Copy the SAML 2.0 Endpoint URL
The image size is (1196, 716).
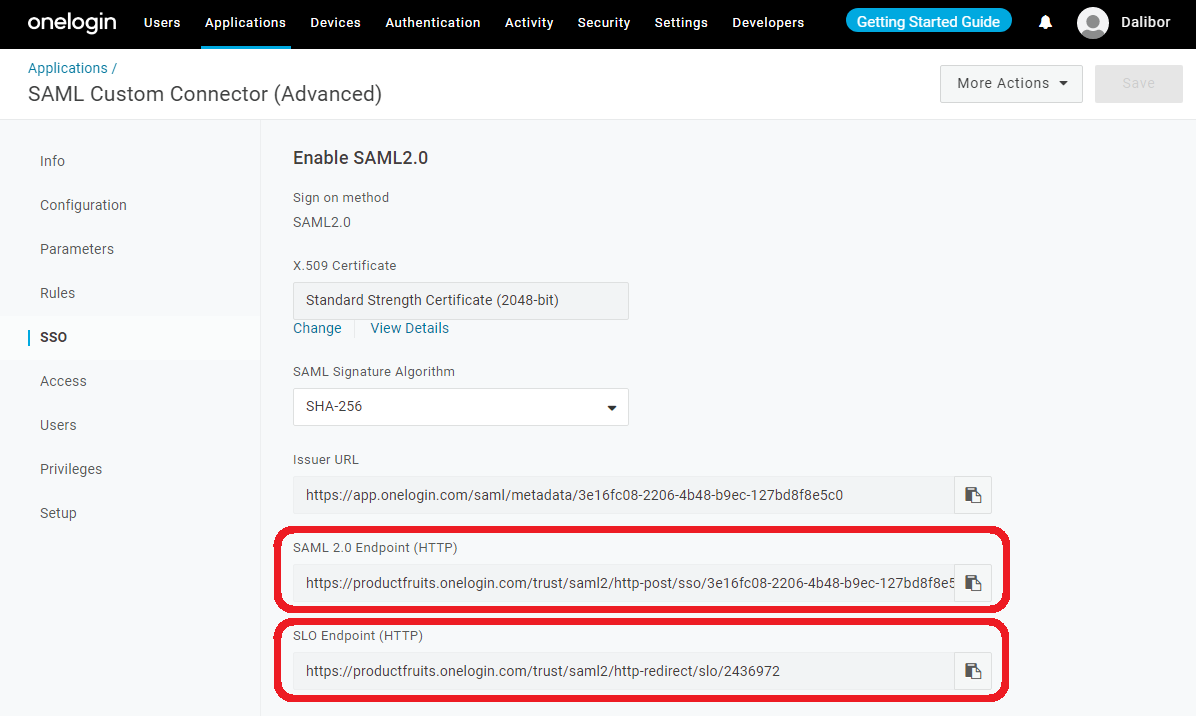point(972,583)
